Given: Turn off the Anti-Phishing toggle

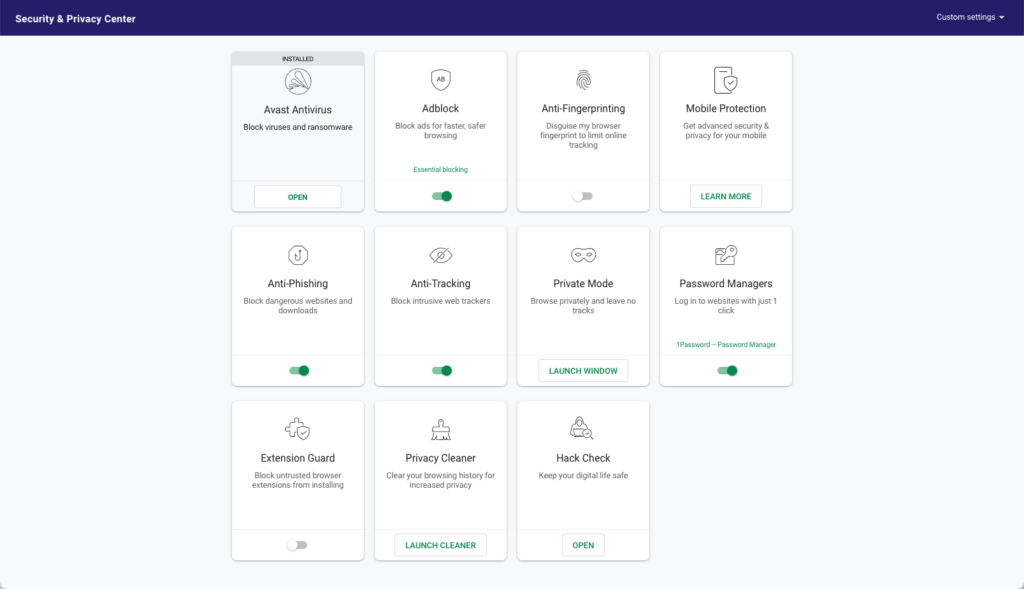Looking at the screenshot, I should point(297,370).
